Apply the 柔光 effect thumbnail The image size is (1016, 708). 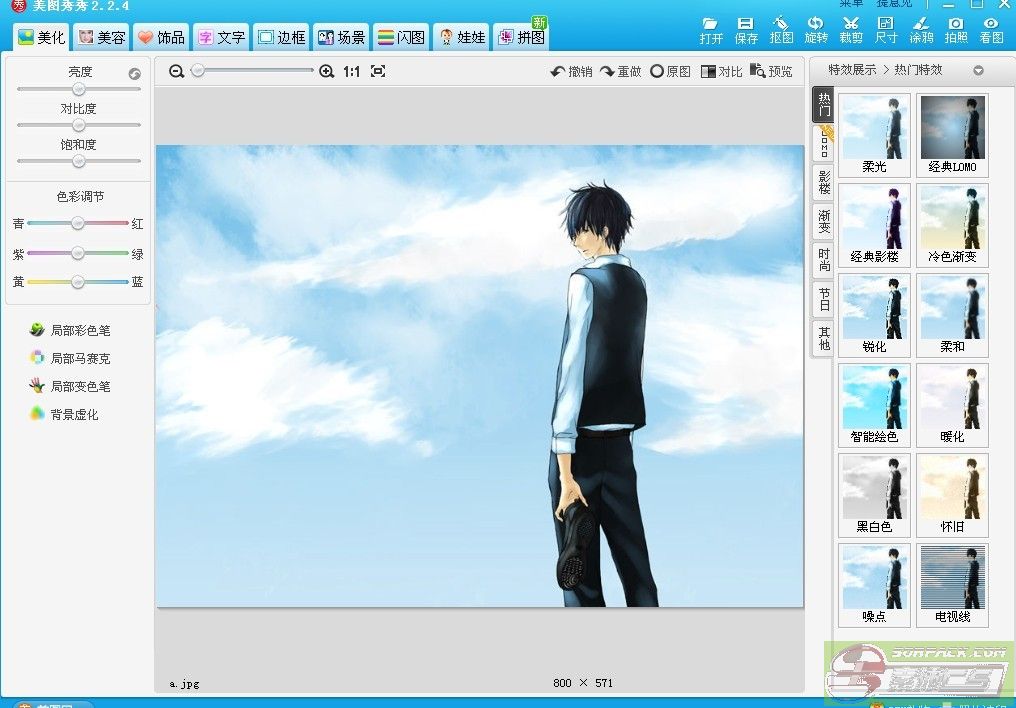click(874, 135)
